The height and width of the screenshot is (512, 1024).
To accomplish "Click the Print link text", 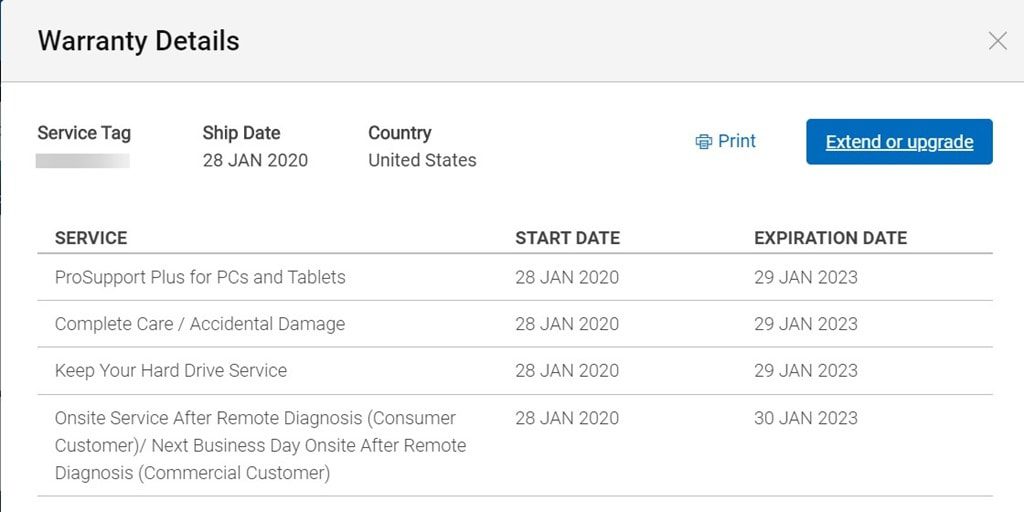I will (x=737, y=141).
